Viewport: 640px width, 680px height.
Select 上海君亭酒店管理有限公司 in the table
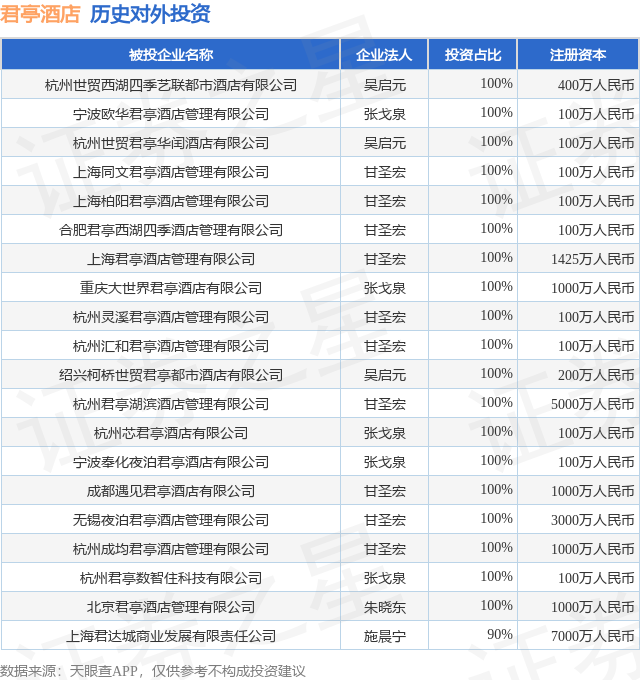coord(171,259)
